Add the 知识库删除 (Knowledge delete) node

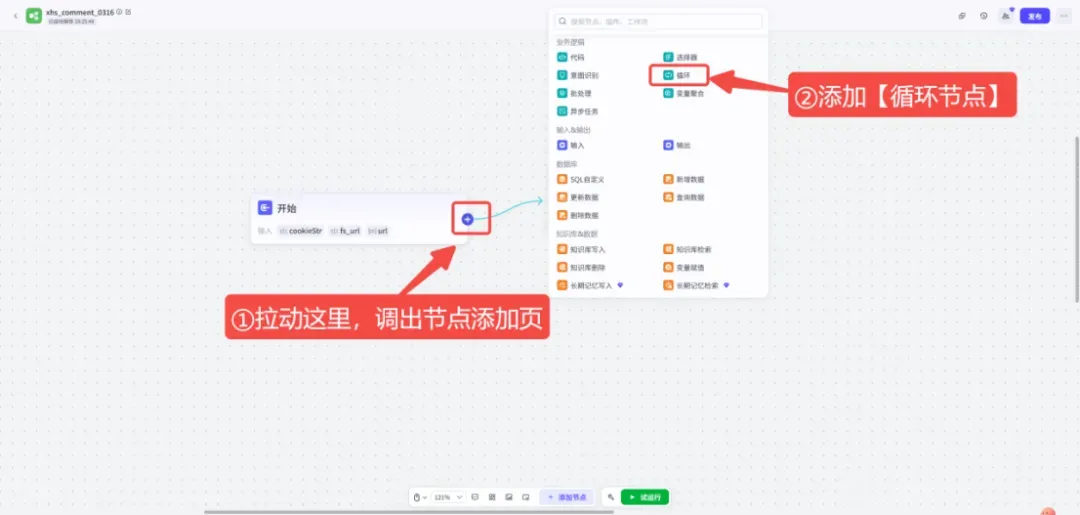(581, 266)
